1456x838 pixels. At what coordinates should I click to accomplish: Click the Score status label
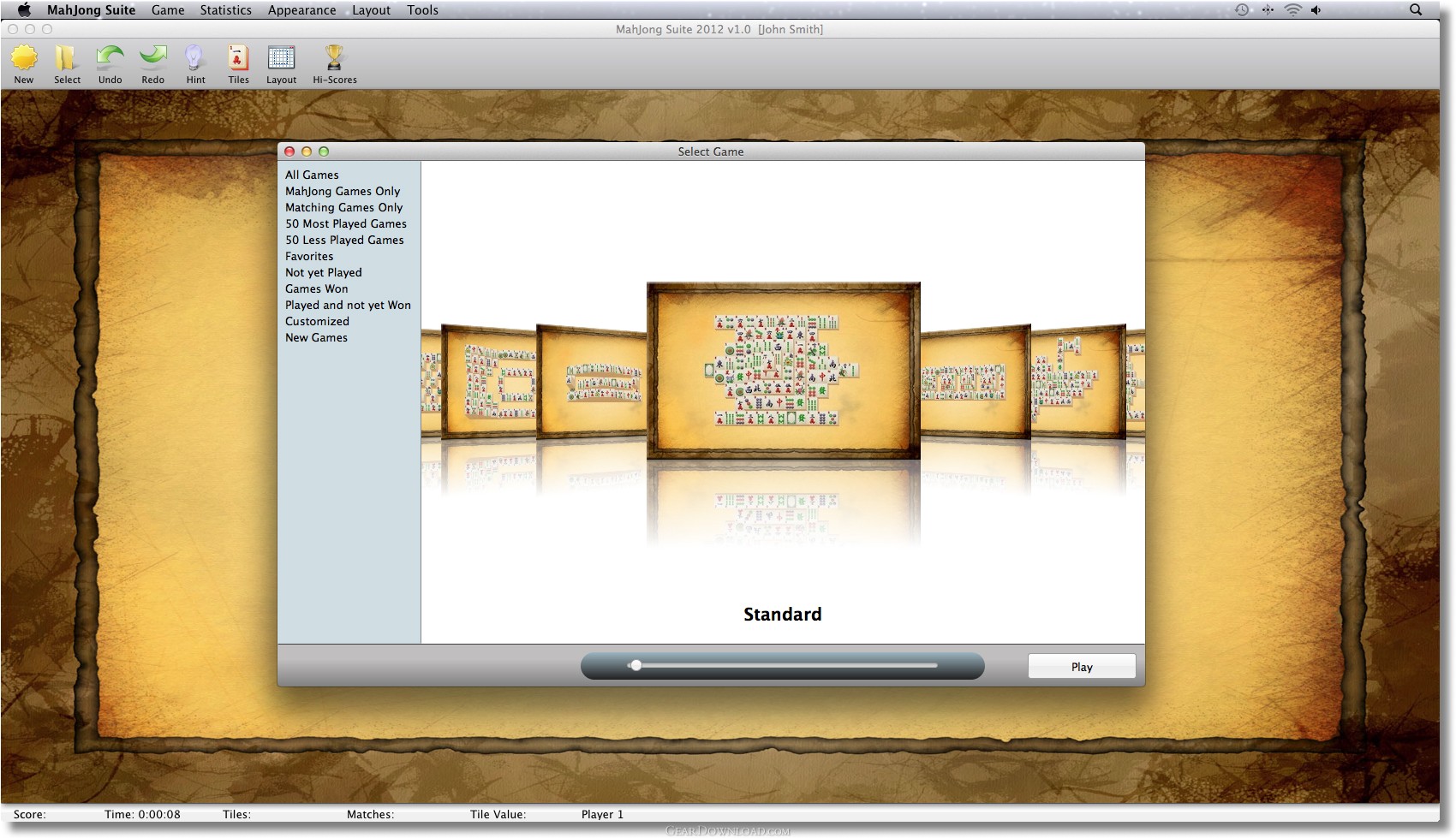click(29, 814)
